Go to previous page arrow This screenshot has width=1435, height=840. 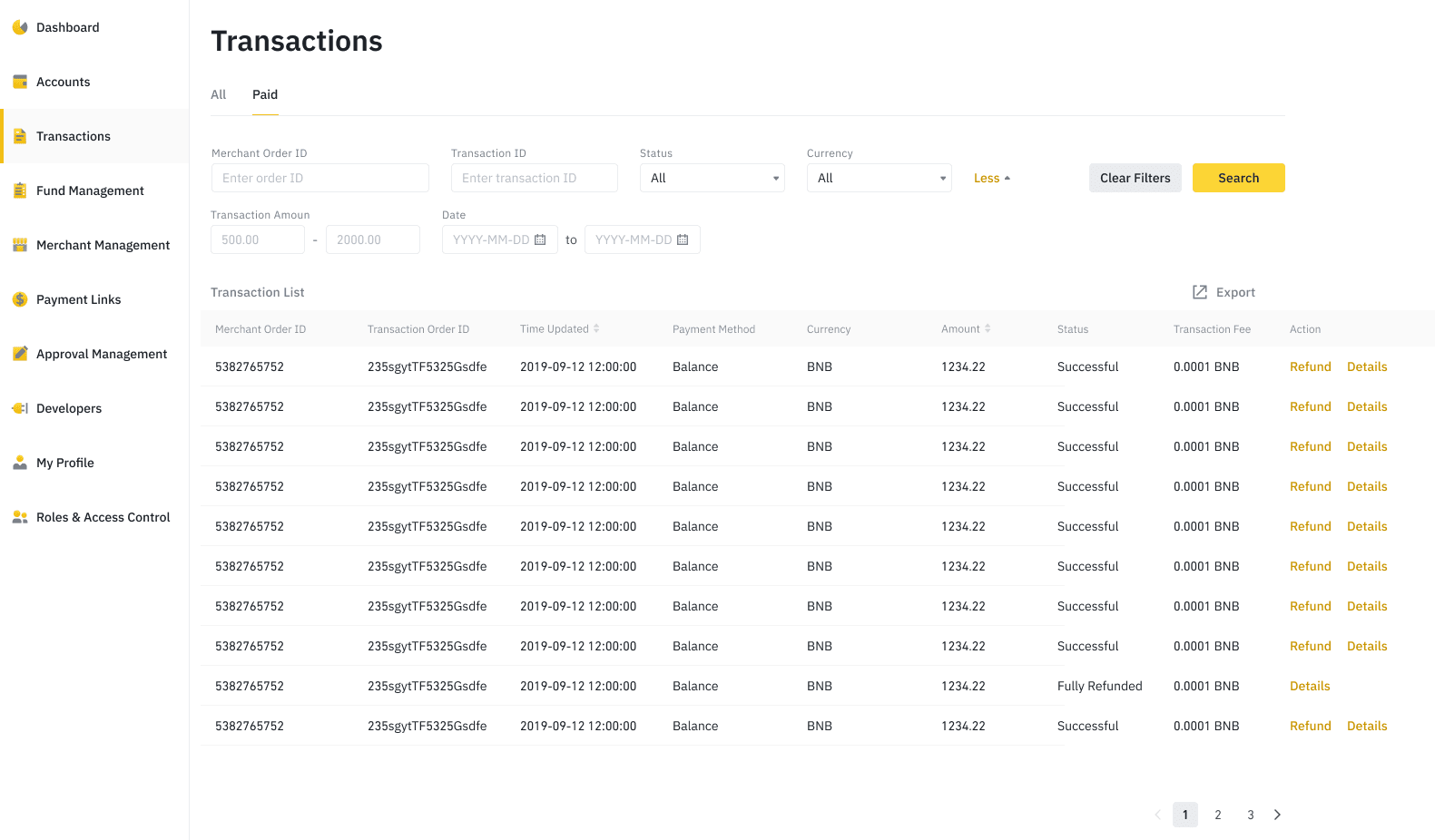1157,815
